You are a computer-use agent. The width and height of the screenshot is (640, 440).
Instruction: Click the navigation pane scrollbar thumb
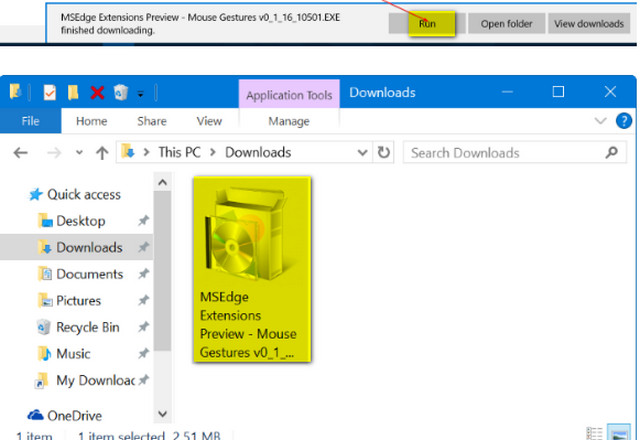pyautogui.click(x=162, y=271)
